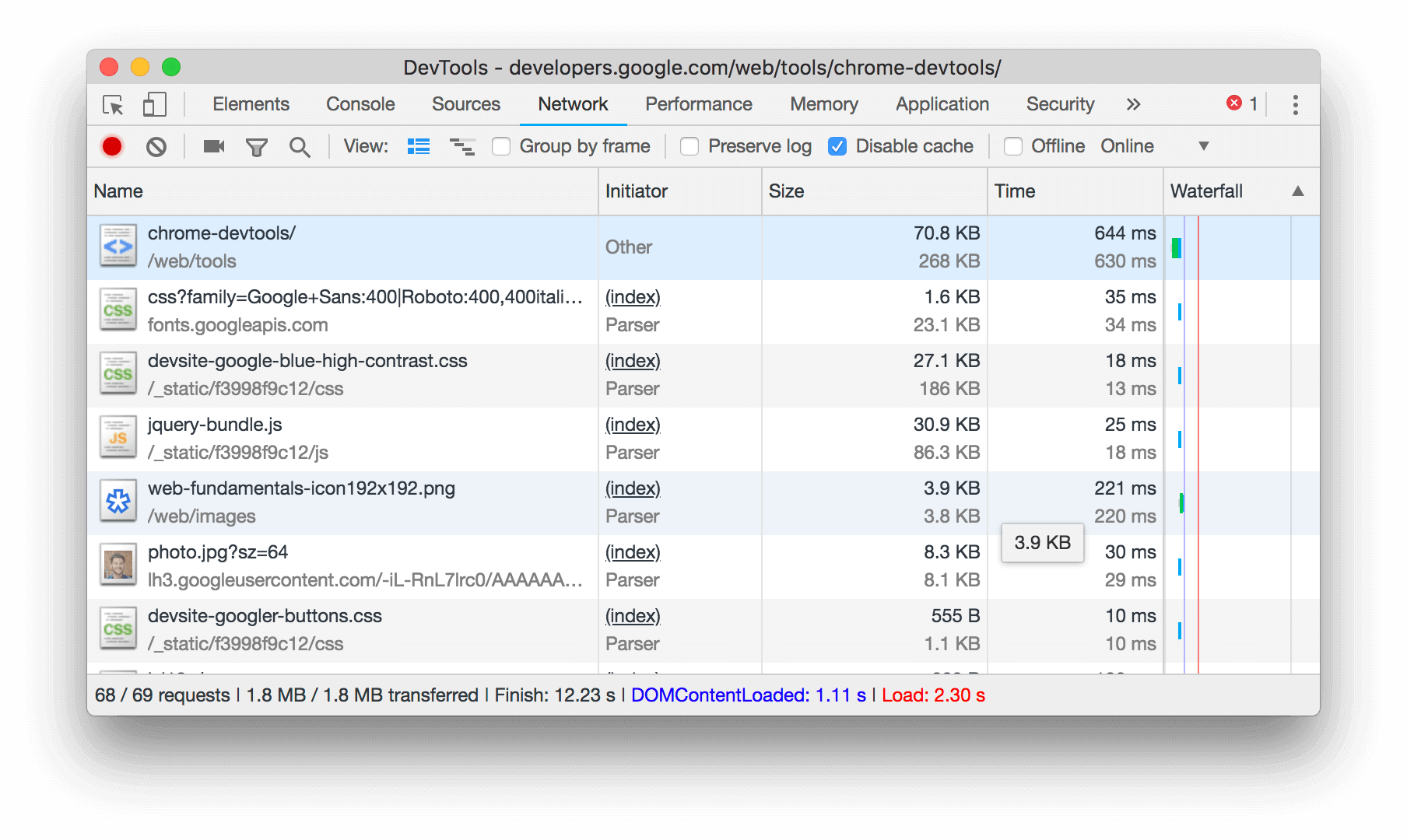Click the 644 ms time cell
The height and width of the screenshot is (840, 1407).
[x=1125, y=233]
